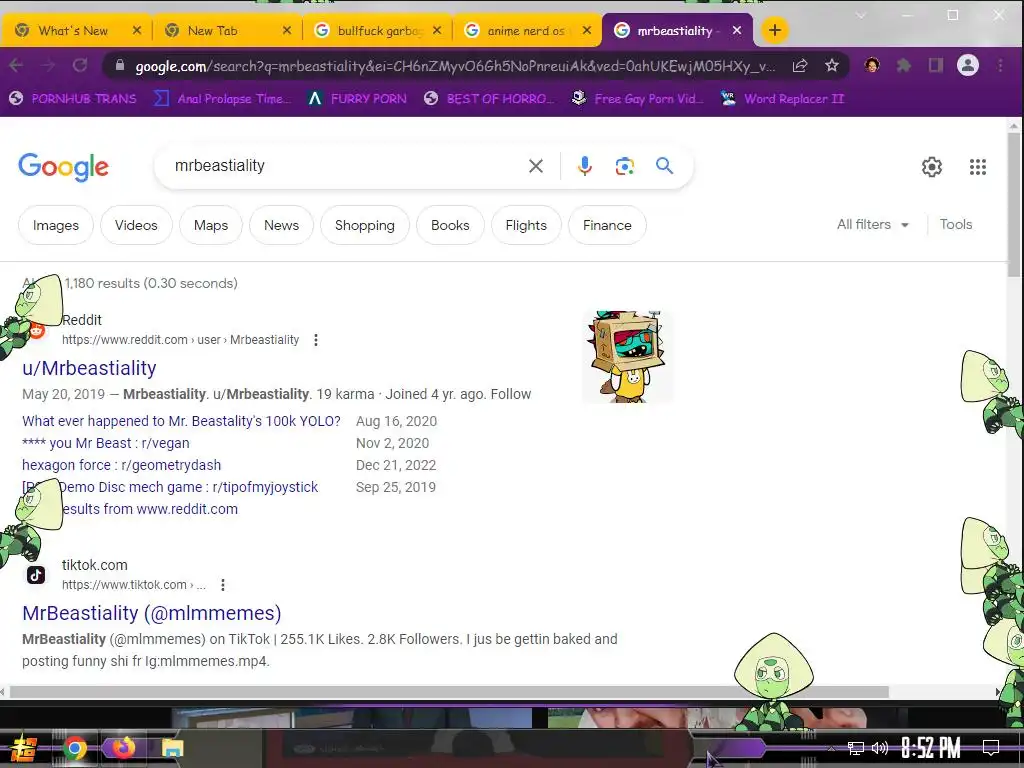This screenshot has width=1024, height=768.
Task: Open the Chrome profile avatar
Action: 968,65
